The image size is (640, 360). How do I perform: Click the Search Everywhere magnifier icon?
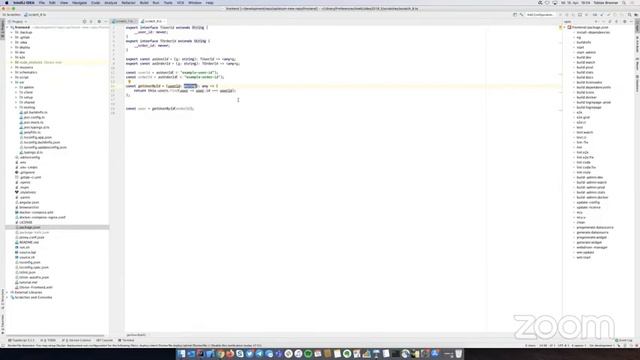(x=629, y=15)
